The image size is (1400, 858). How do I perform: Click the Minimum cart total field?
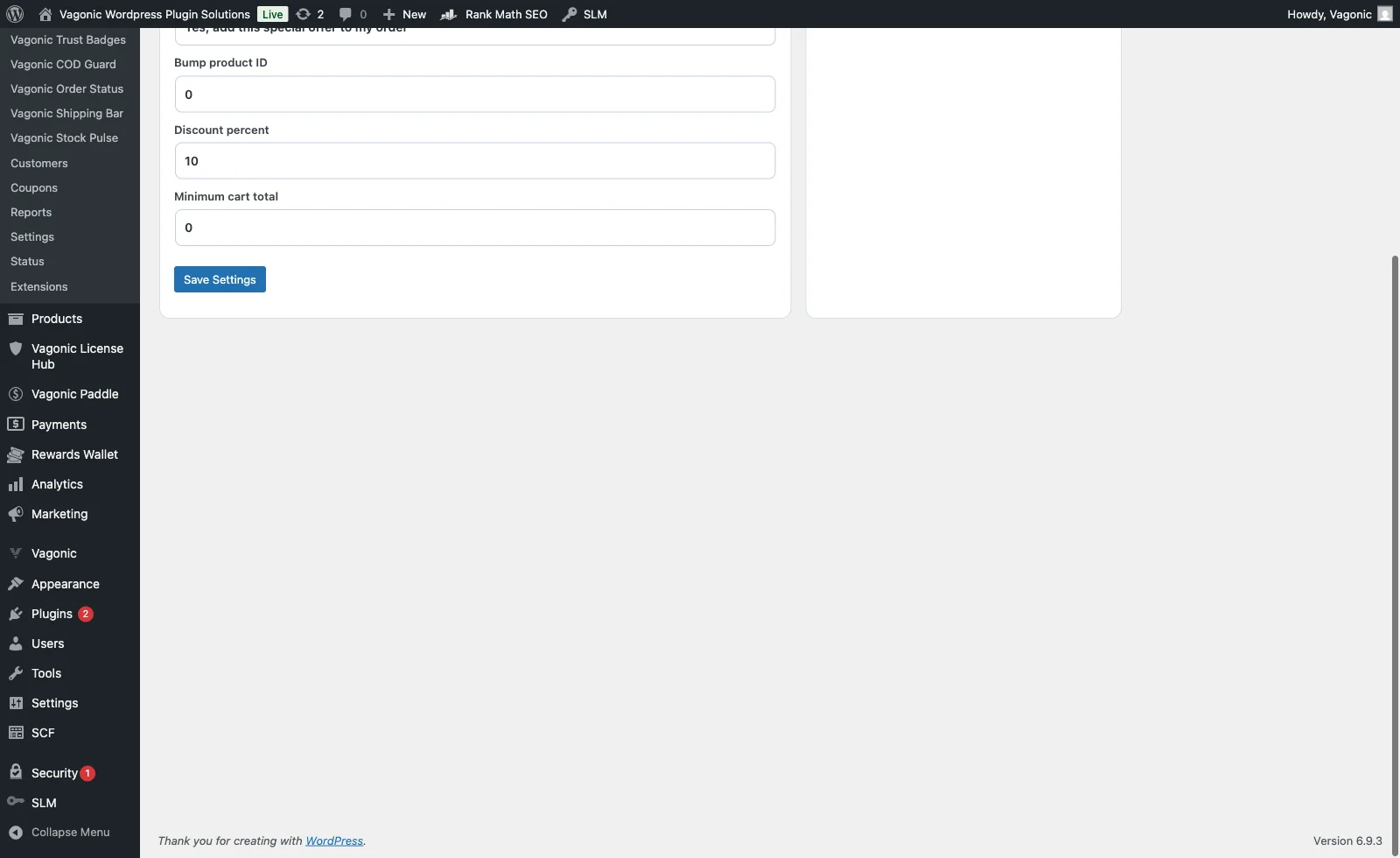tap(475, 228)
